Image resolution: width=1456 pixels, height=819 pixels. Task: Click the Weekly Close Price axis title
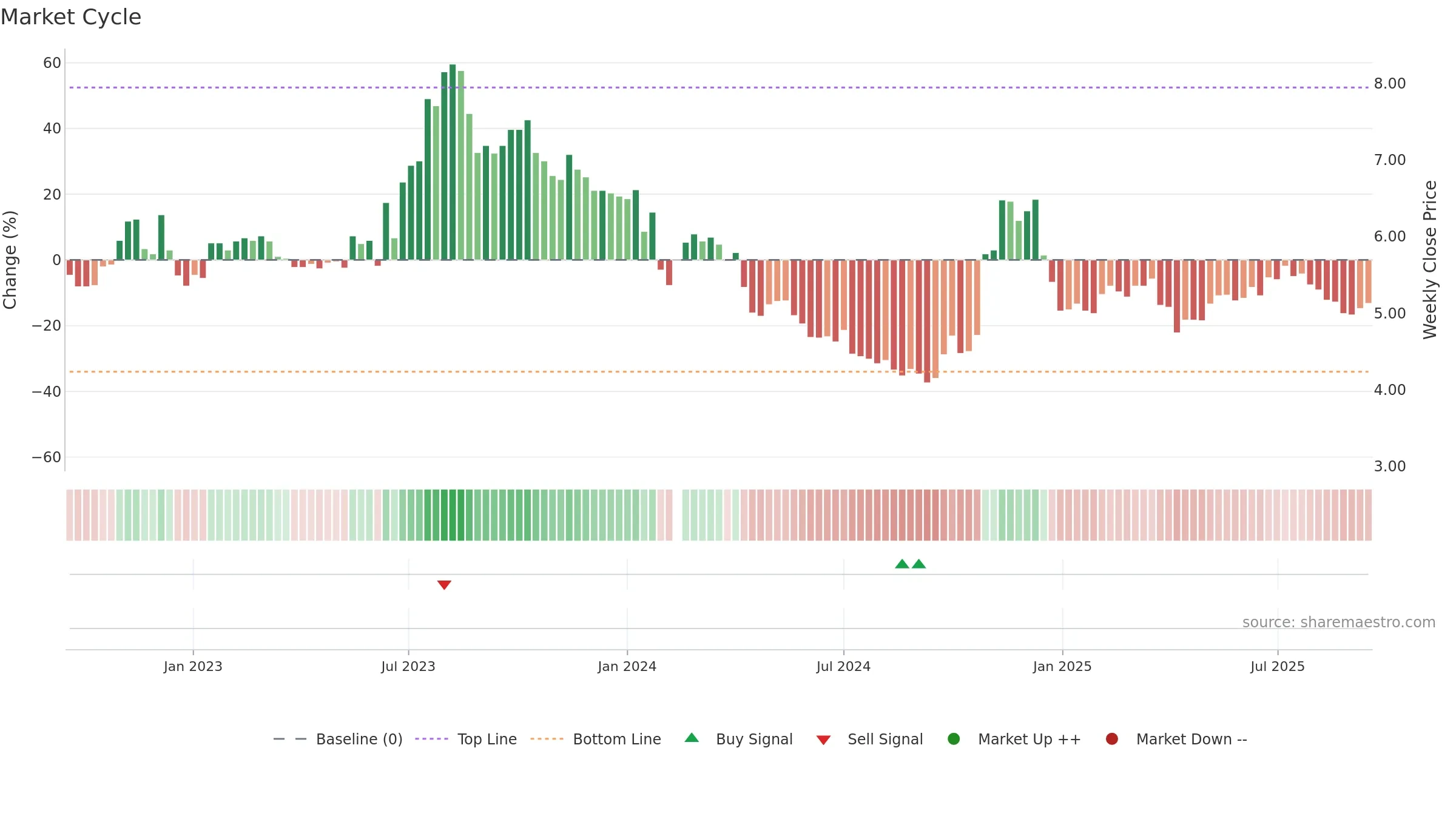(x=1430, y=260)
